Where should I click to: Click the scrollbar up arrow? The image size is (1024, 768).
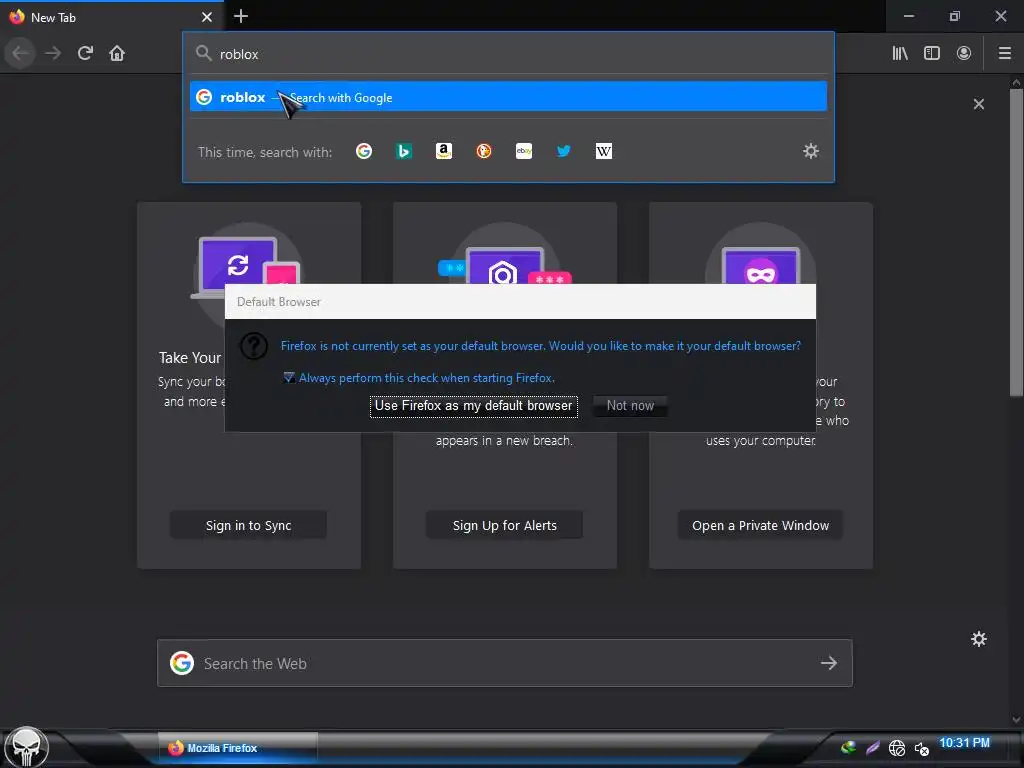[1016, 83]
